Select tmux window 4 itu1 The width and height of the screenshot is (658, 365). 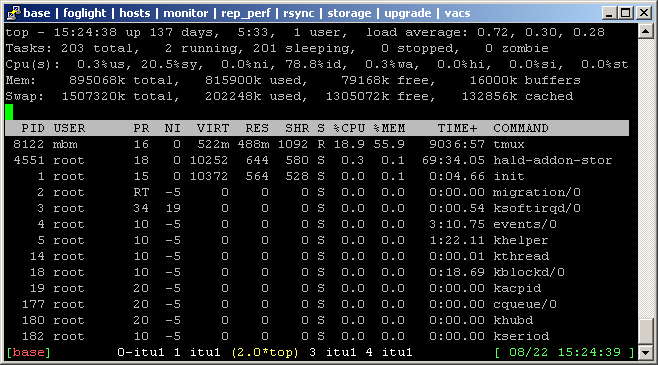coord(389,352)
